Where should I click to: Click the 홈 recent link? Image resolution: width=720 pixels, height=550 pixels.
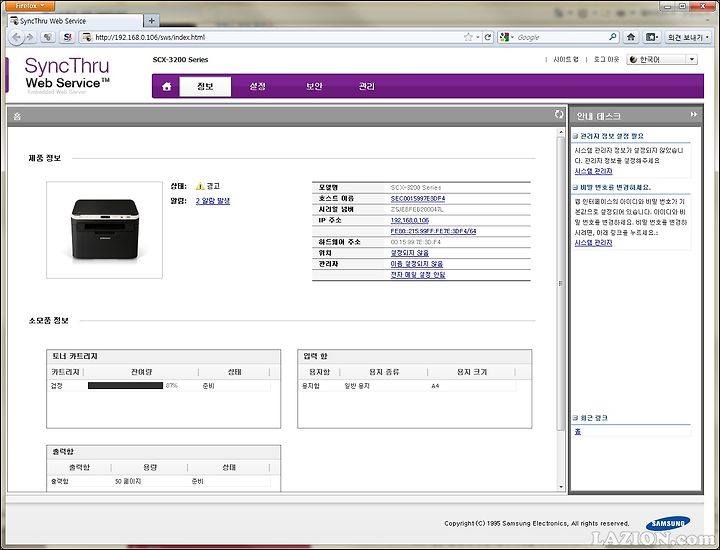click(x=578, y=432)
